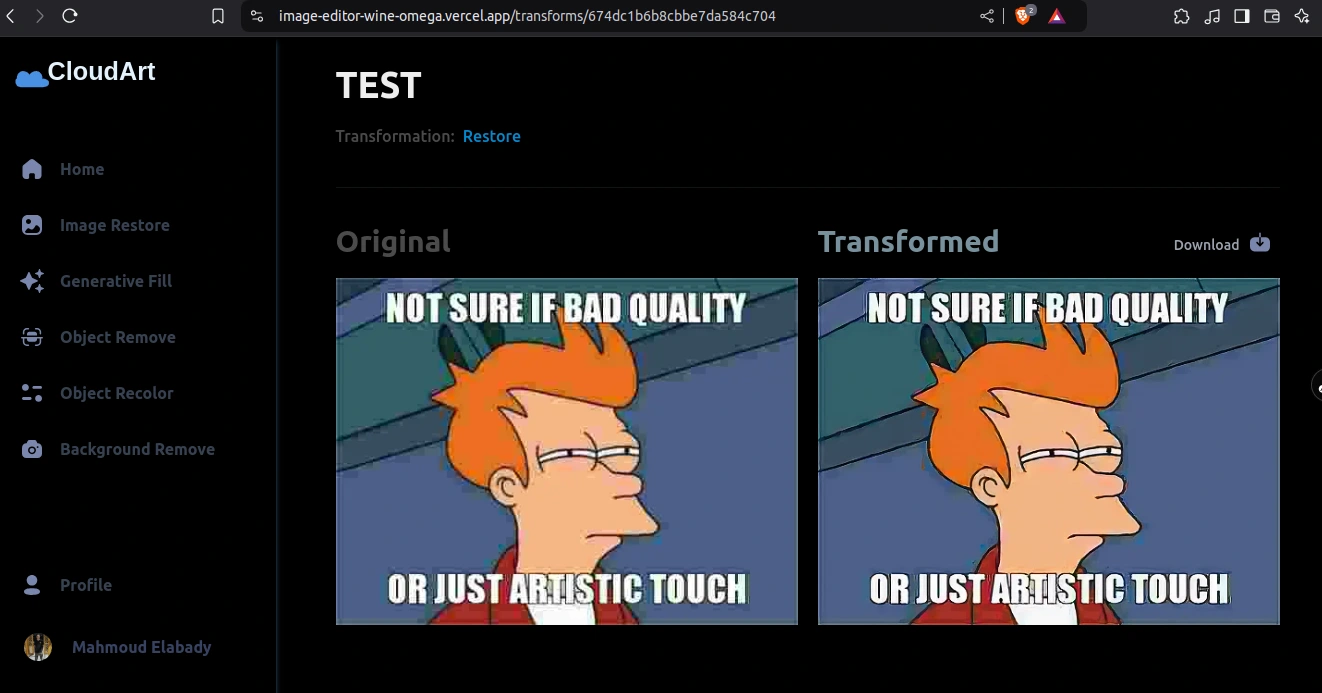1322x693 pixels.
Task: Click the Restore transformation link
Action: pos(491,136)
